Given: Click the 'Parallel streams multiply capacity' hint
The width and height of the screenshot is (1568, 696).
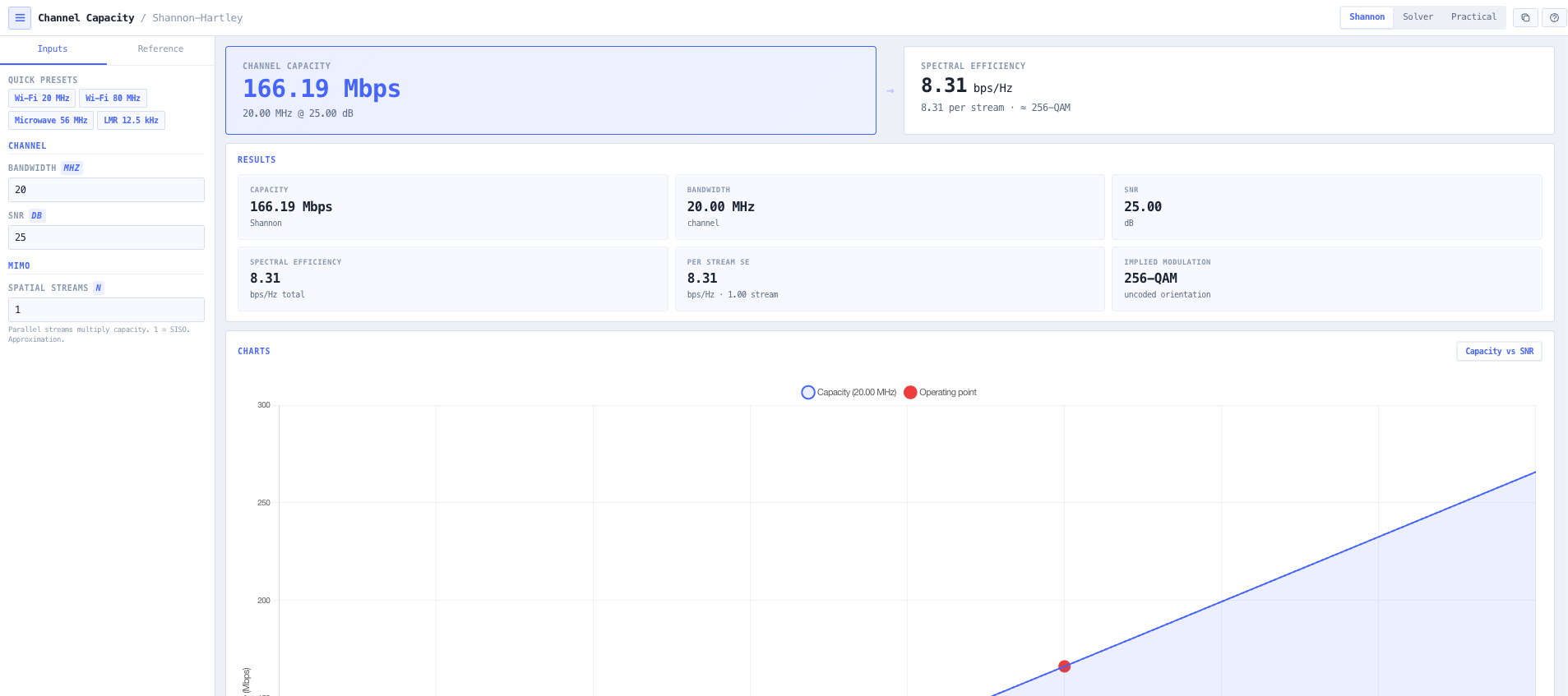Looking at the screenshot, I should click(x=99, y=334).
